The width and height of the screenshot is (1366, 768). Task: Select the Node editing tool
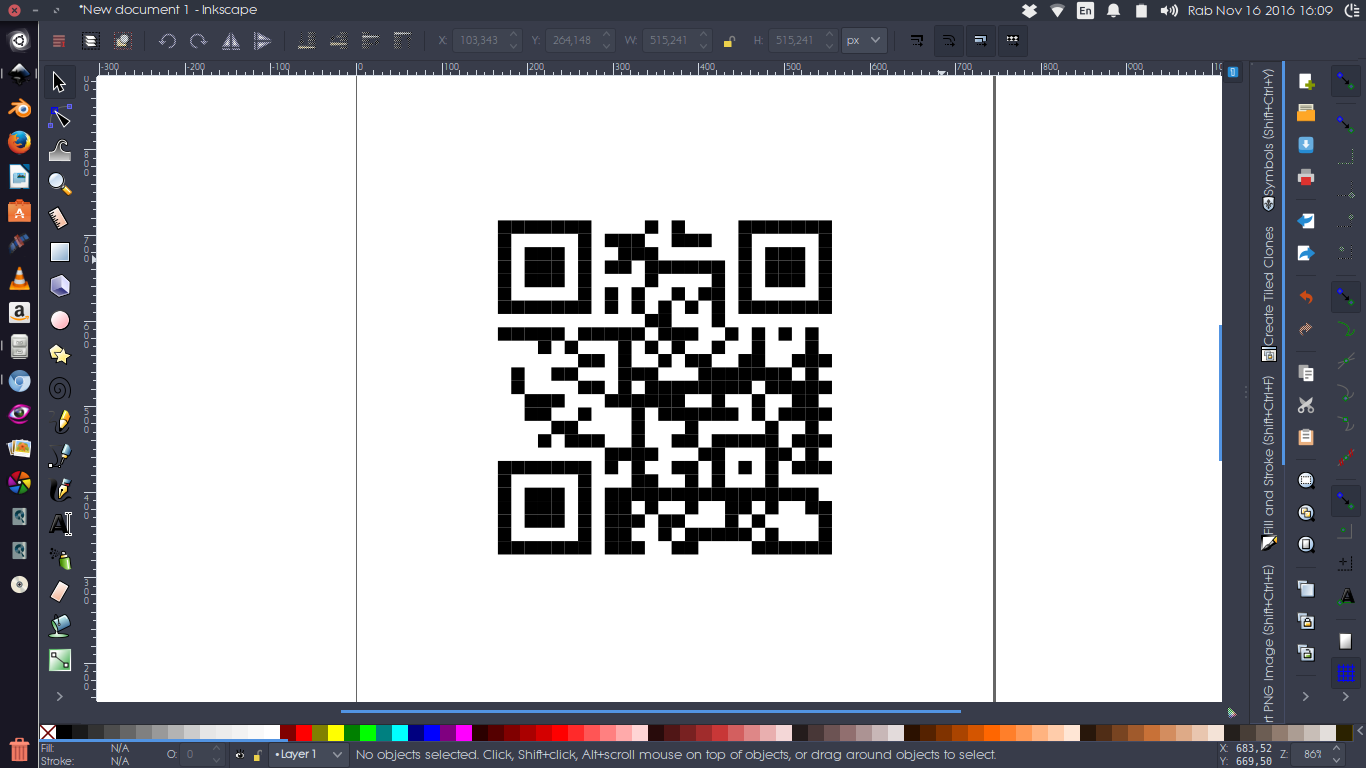click(x=59, y=117)
